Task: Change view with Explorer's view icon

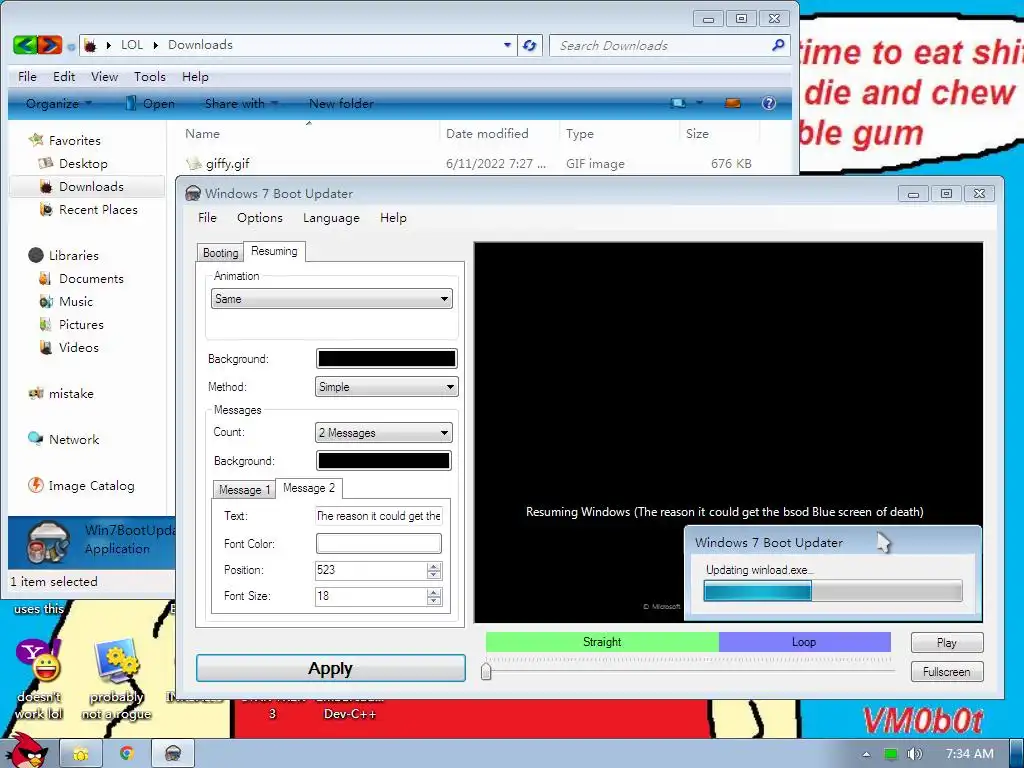Action: tap(679, 103)
